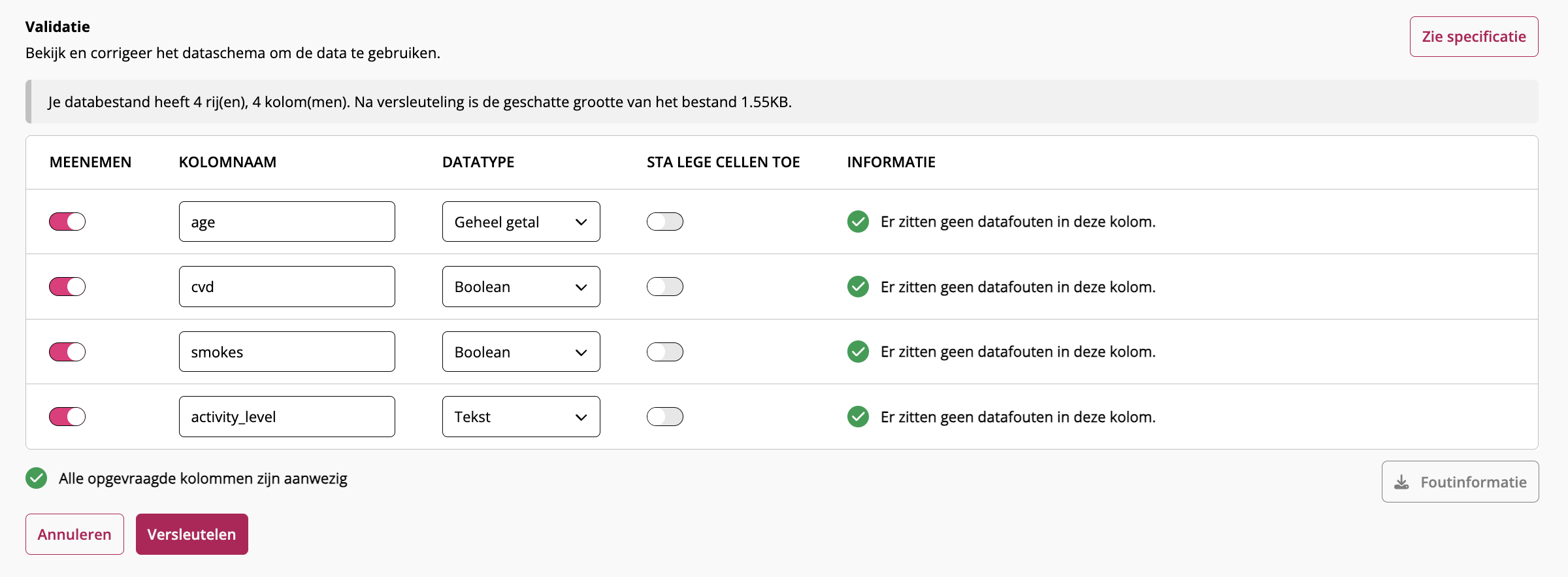This screenshot has height=577, width=1568.
Task: Expand the Boolean datatype dropdown for cvd
Action: tap(521, 286)
